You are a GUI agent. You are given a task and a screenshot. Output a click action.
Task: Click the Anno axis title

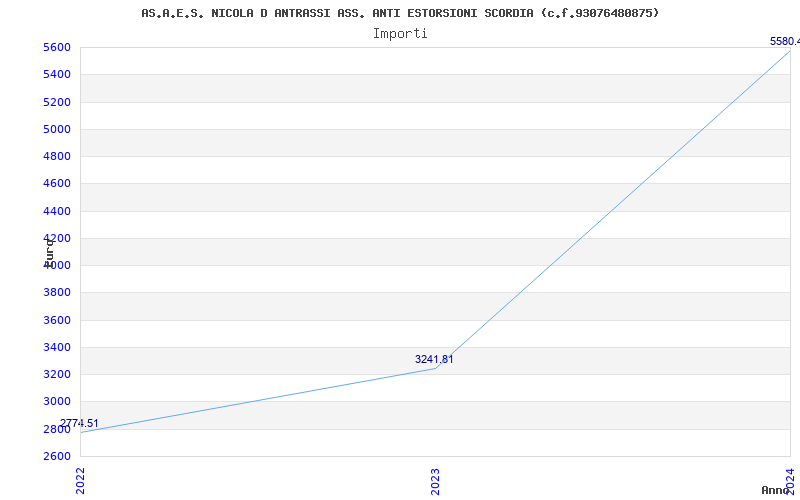coord(775,490)
